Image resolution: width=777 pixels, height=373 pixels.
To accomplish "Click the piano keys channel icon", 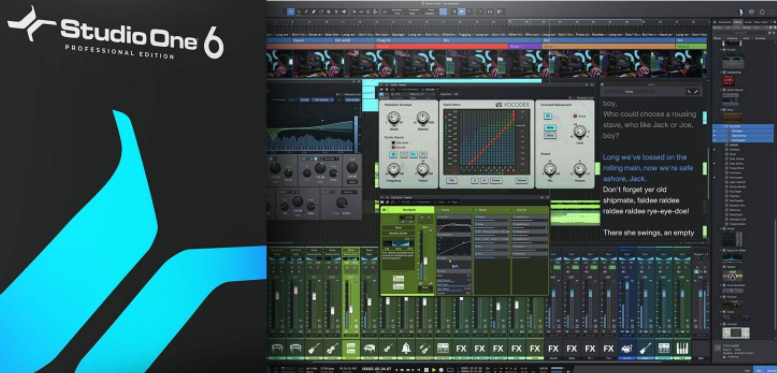I will (682, 348).
